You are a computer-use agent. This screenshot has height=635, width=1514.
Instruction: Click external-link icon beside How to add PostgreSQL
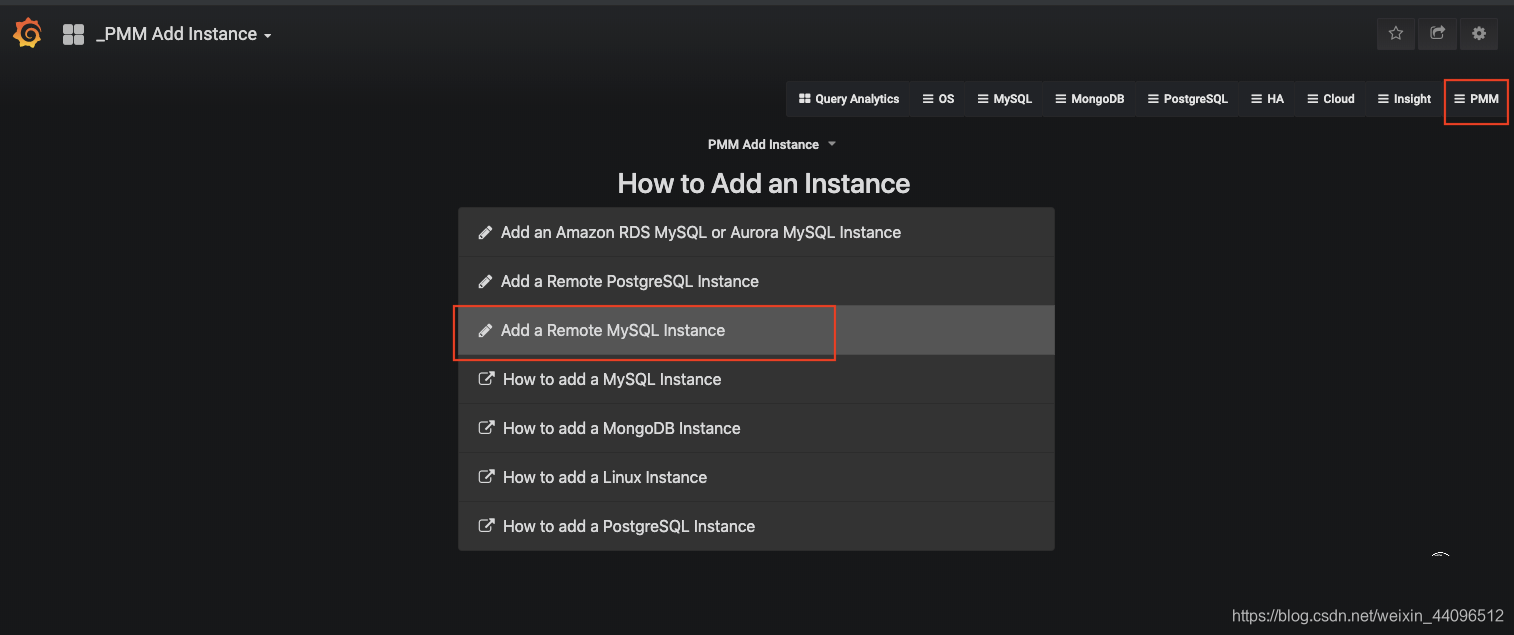coord(486,526)
